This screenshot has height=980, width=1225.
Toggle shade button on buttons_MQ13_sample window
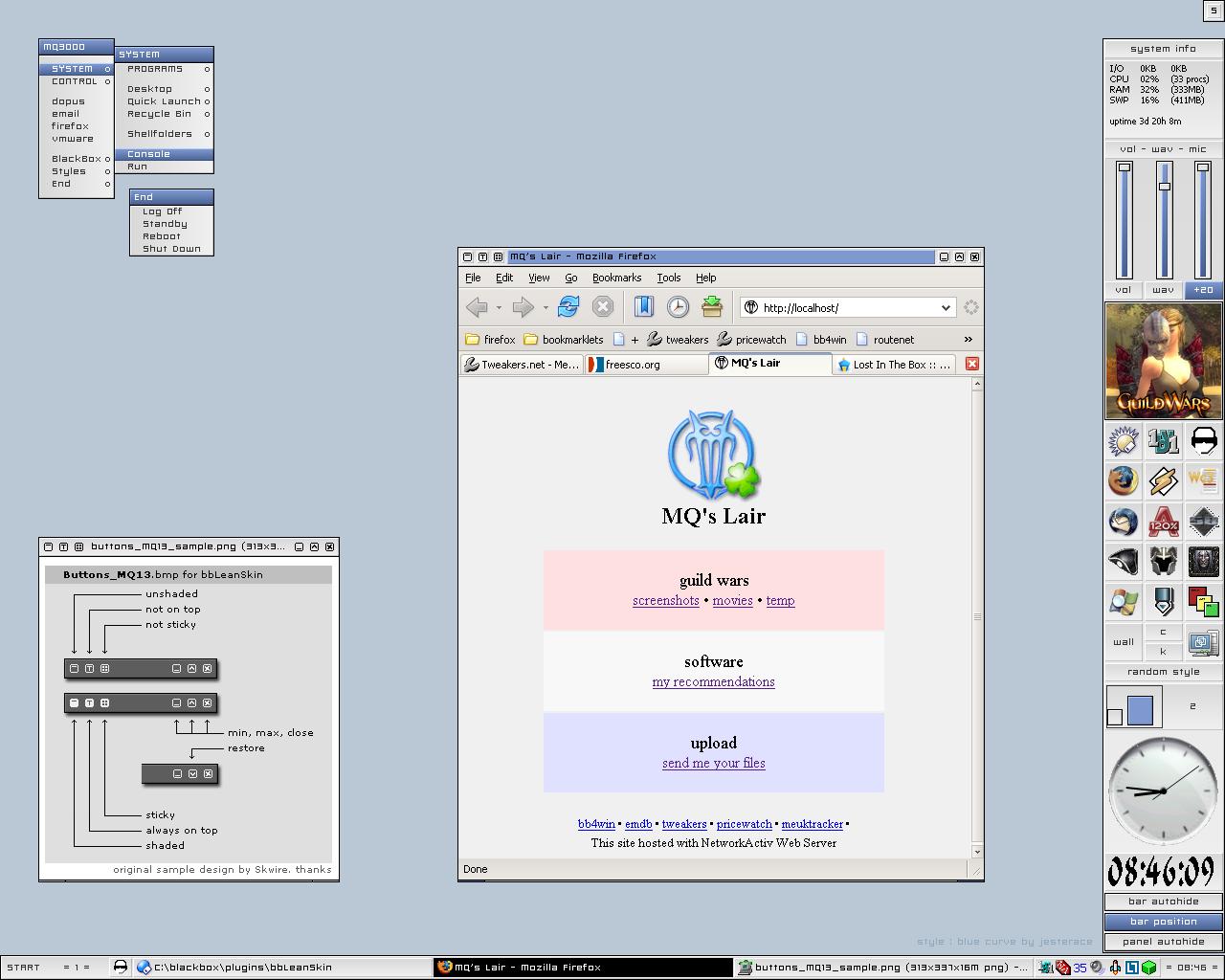48,546
